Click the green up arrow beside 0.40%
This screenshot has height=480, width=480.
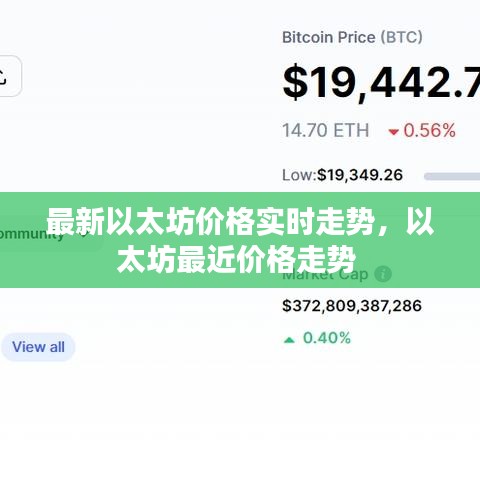(x=289, y=340)
